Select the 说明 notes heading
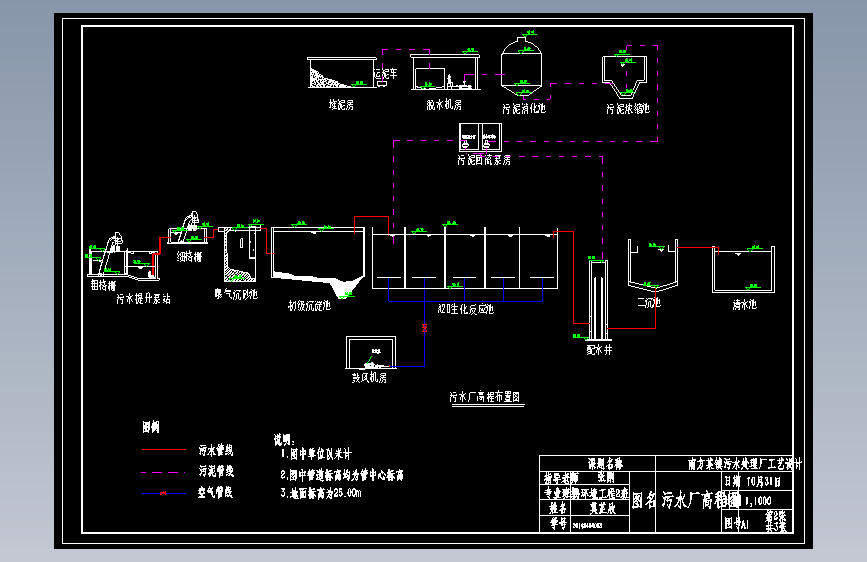 285,440
